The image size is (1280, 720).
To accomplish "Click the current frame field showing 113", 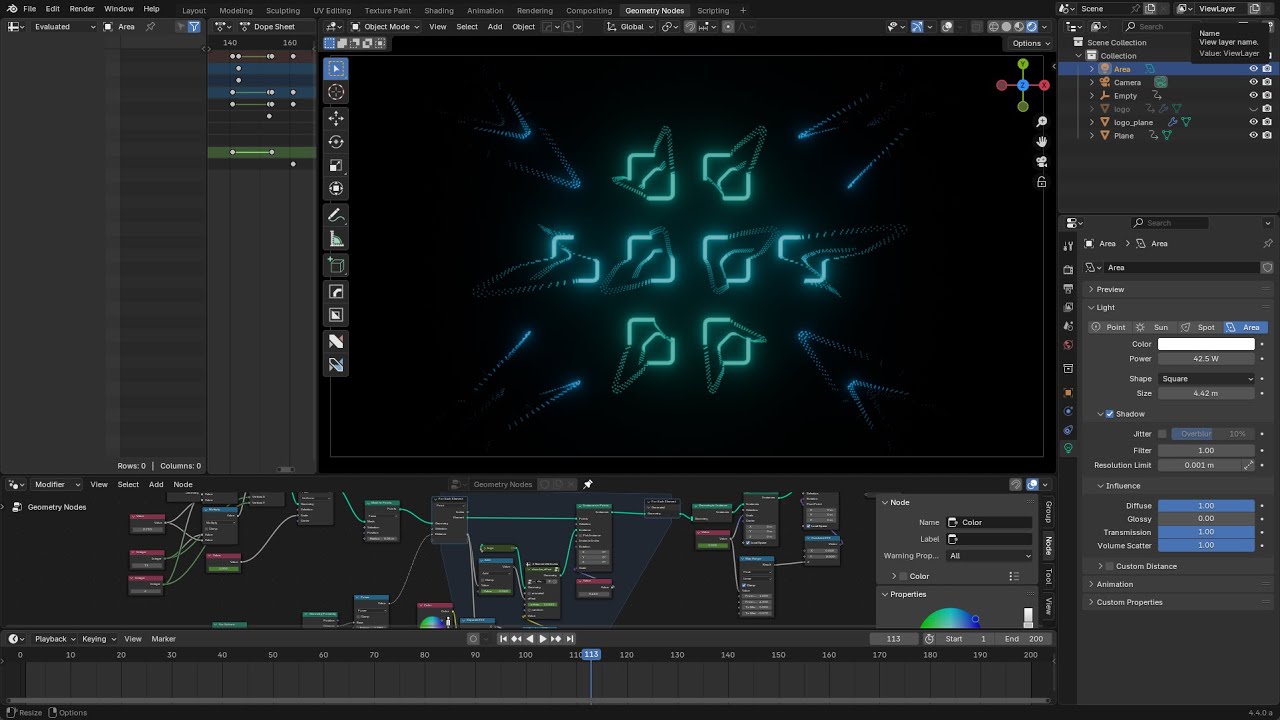I will [894, 639].
